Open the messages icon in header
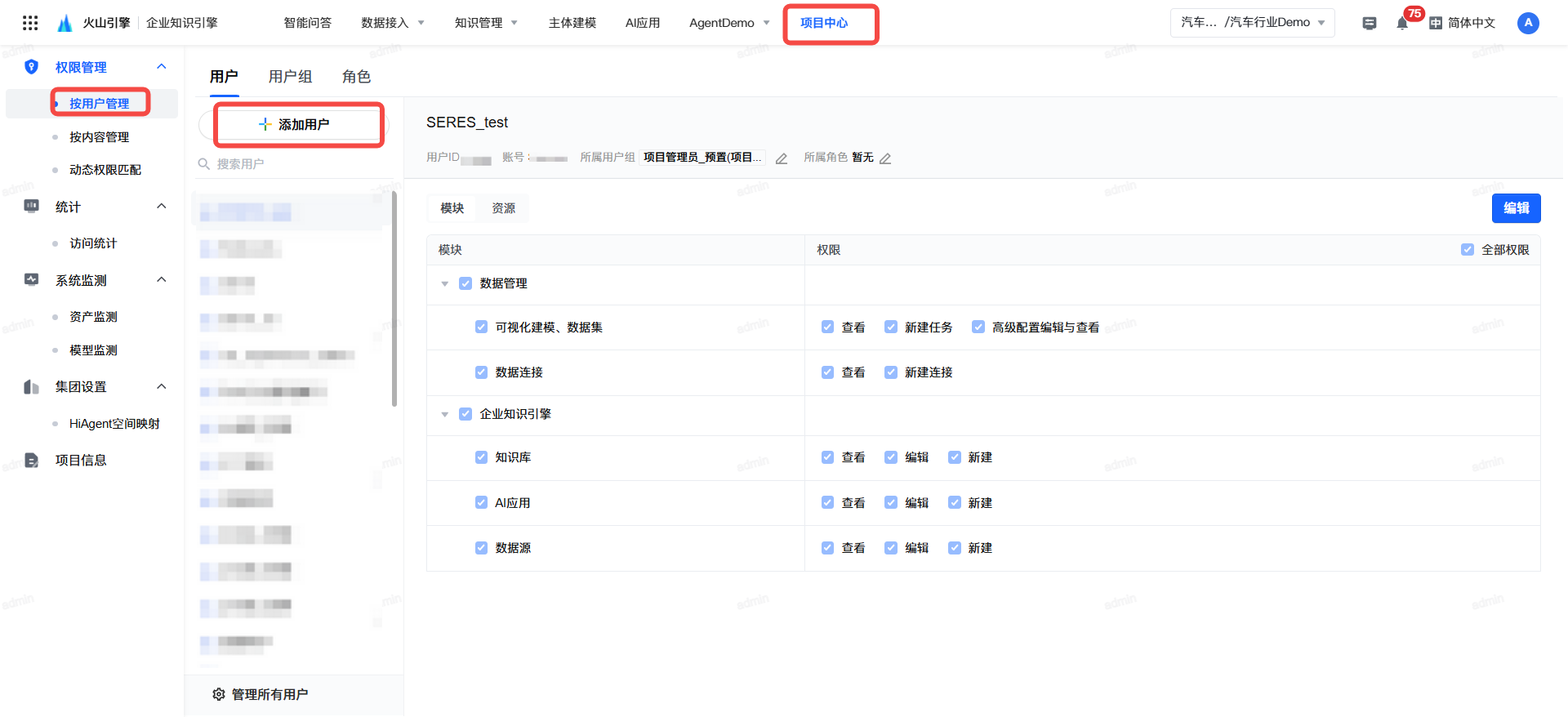The height and width of the screenshot is (717, 1568). (x=1370, y=23)
